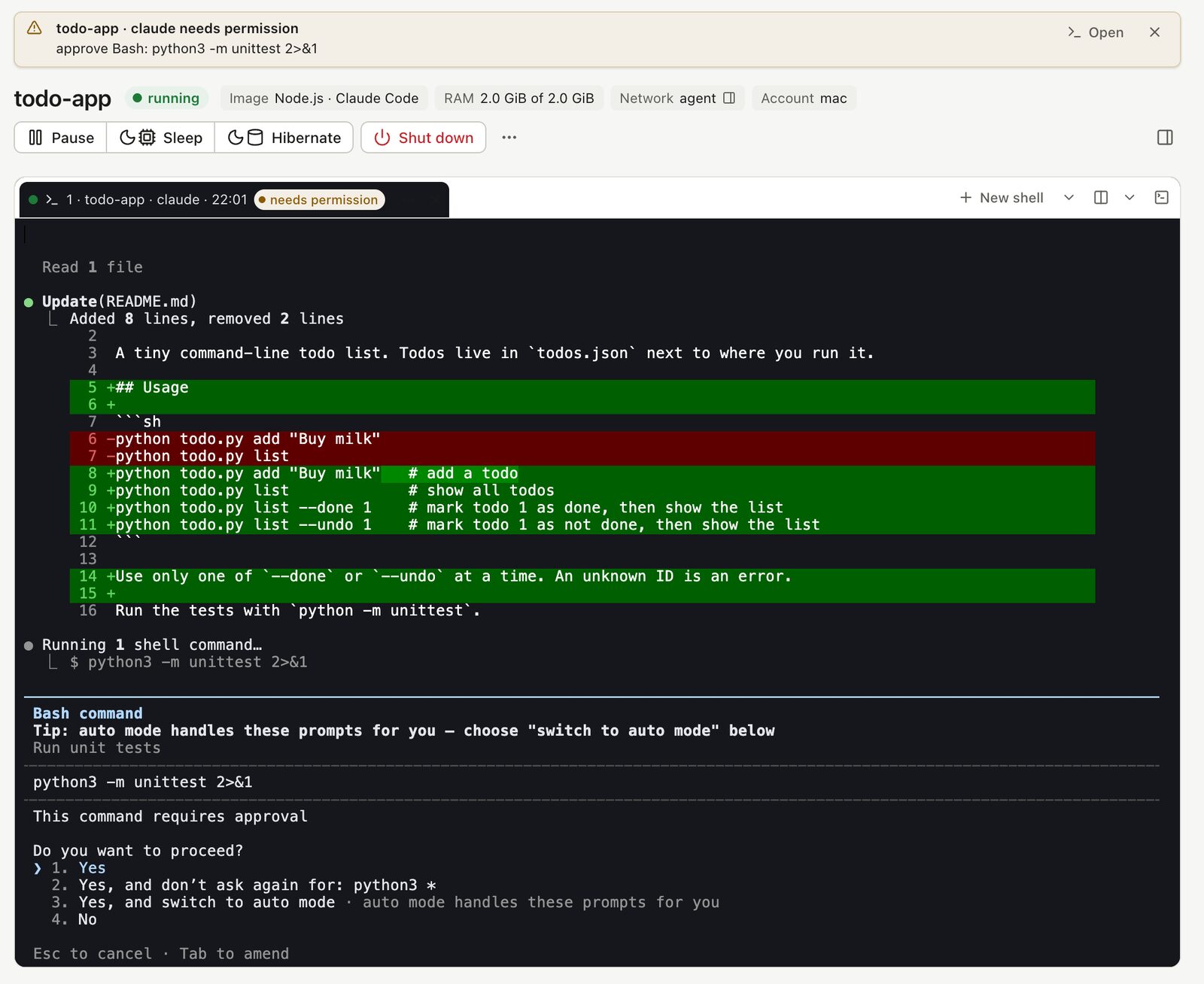The height and width of the screenshot is (984, 1204).
Task: Click the added line '## Usage' in diff
Action: pyautogui.click(x=582, y=388)
